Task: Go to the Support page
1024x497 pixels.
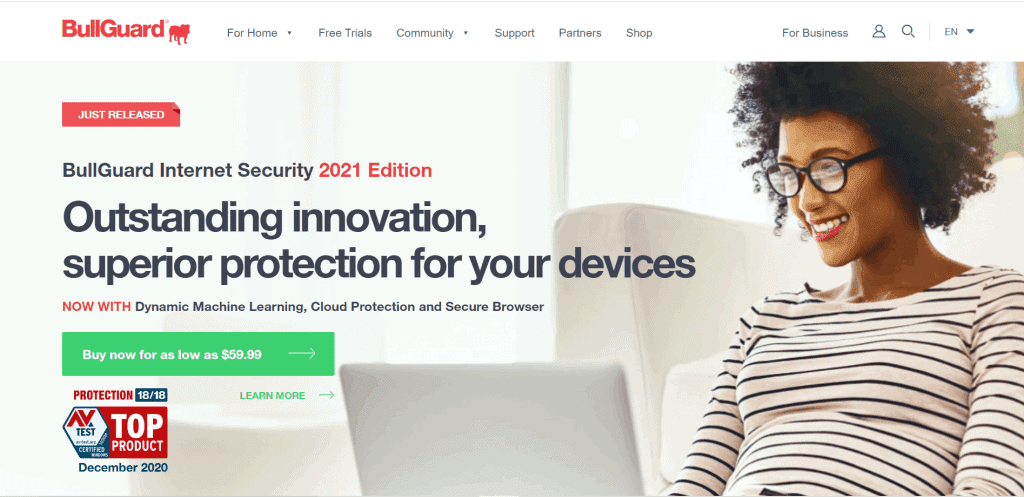Action: [x=514, y=33]
